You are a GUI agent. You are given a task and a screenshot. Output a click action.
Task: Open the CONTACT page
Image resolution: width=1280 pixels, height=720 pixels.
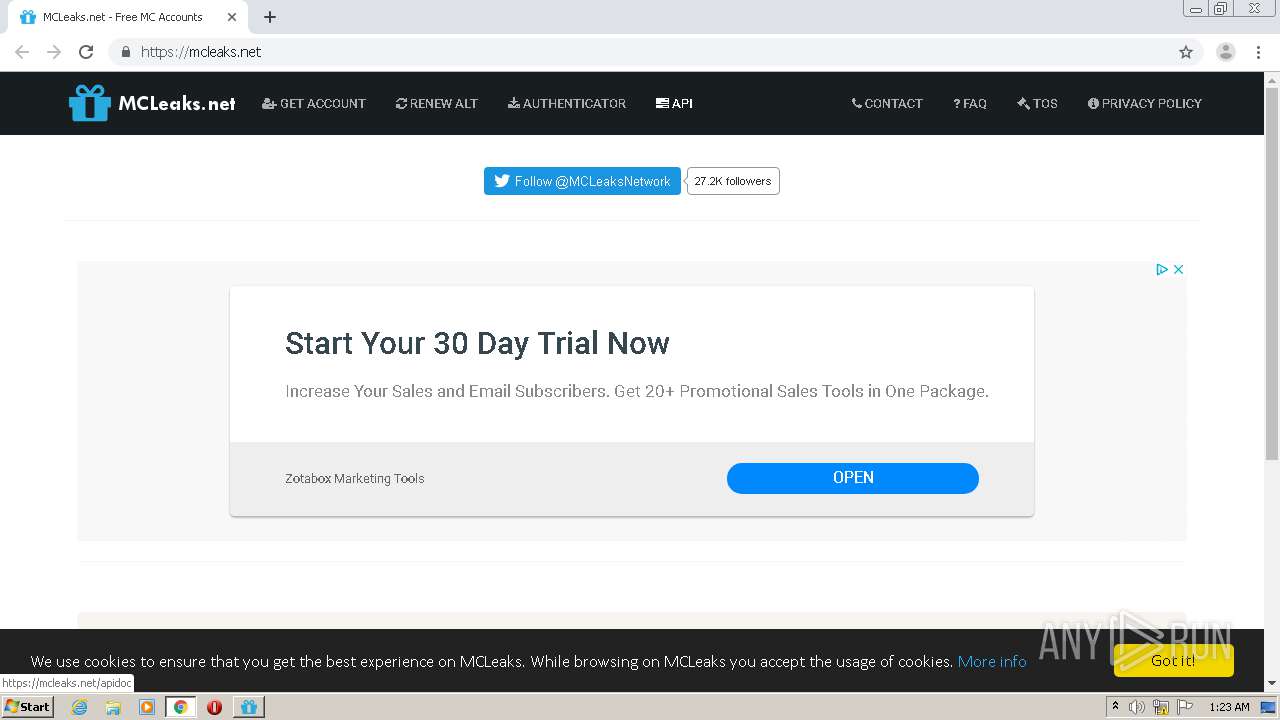[x=887, y=103]
